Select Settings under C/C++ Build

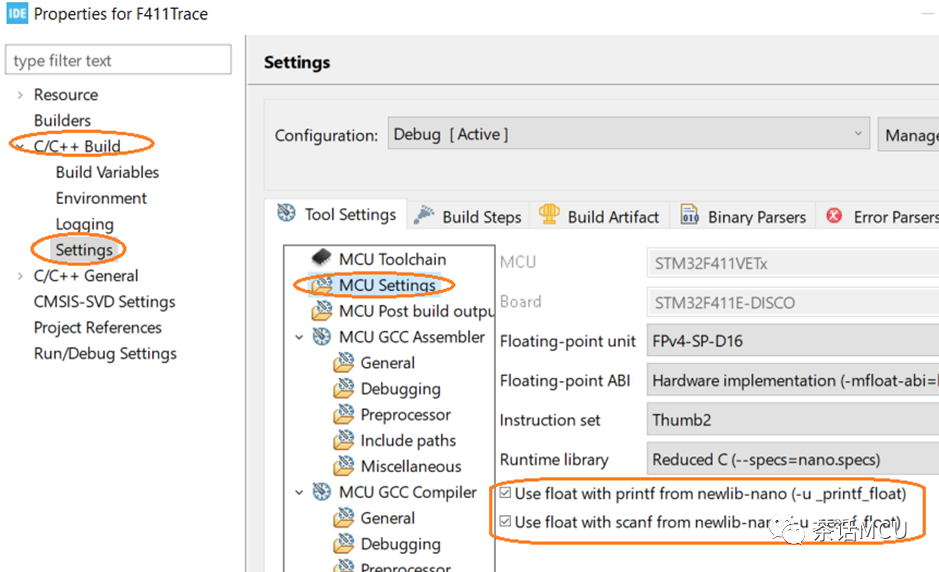(x=84, y=250)
